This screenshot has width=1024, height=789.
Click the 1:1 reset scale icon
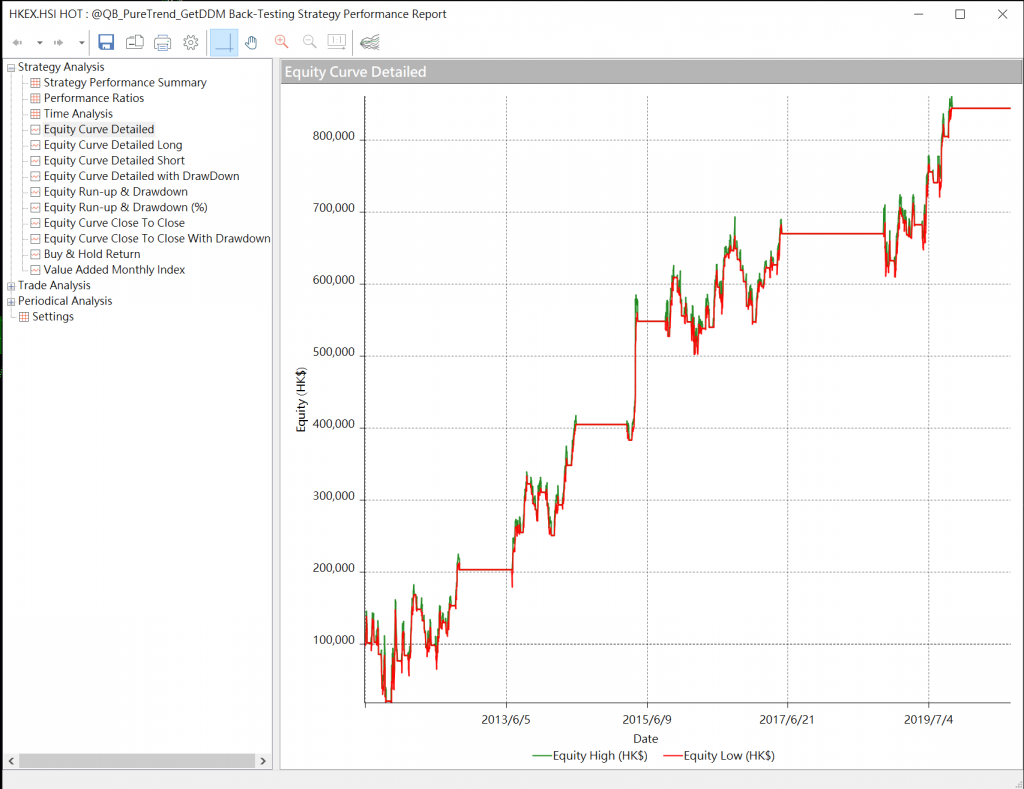click(337, 42)
